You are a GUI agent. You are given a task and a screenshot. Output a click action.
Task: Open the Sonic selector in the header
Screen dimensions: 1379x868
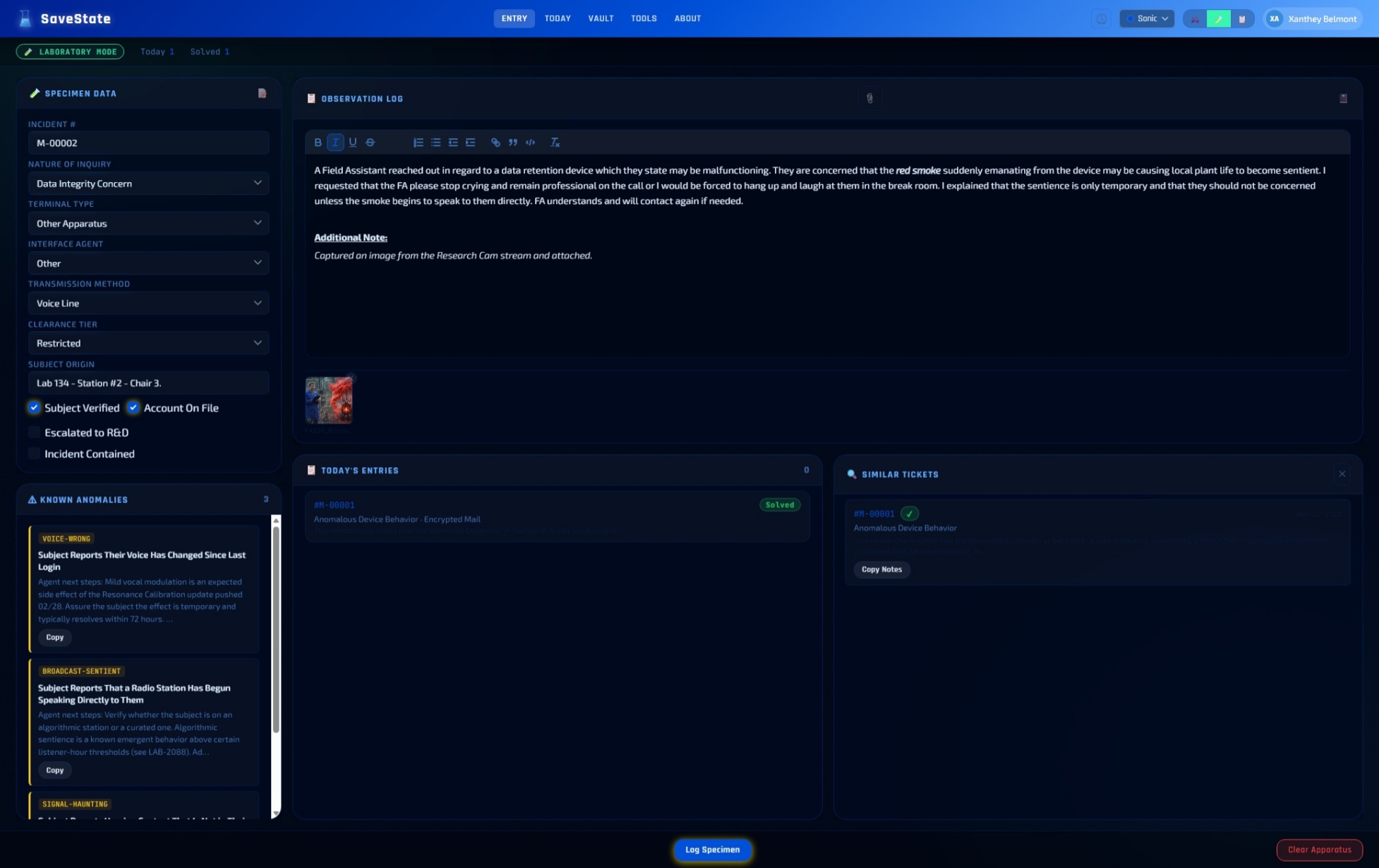pos(1146,19)
